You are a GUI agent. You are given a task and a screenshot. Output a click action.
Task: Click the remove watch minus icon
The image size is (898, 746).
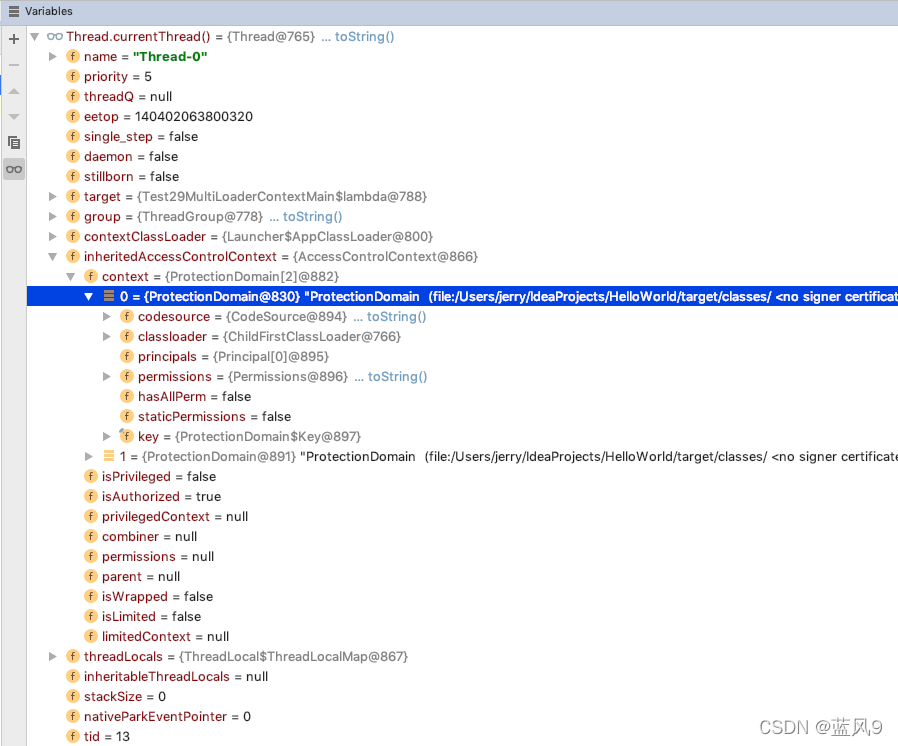tap(13, 66)
